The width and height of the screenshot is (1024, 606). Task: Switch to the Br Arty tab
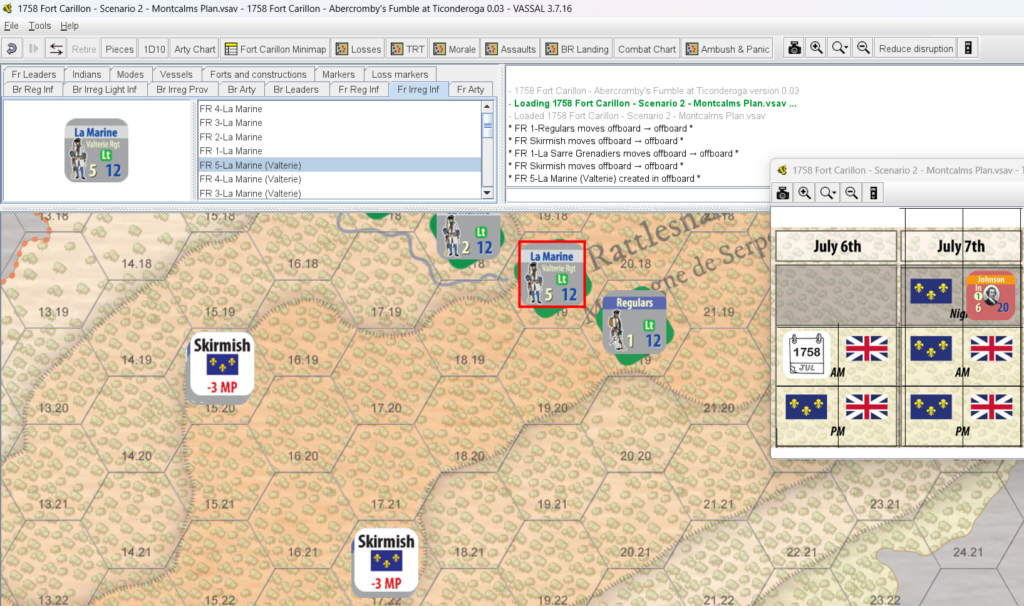click(x=241, y=89)
